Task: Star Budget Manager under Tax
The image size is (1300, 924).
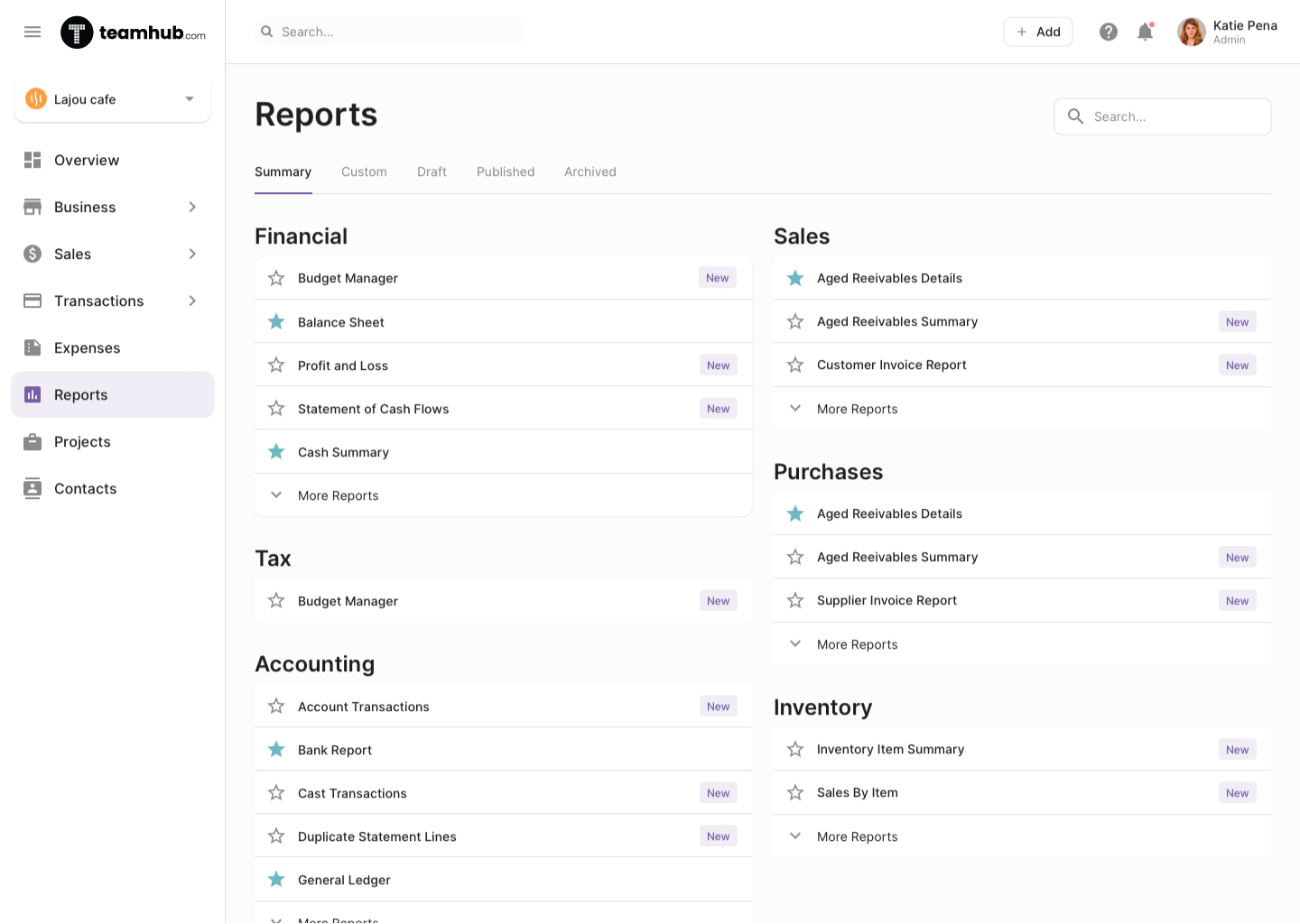Action: (276, 600)
